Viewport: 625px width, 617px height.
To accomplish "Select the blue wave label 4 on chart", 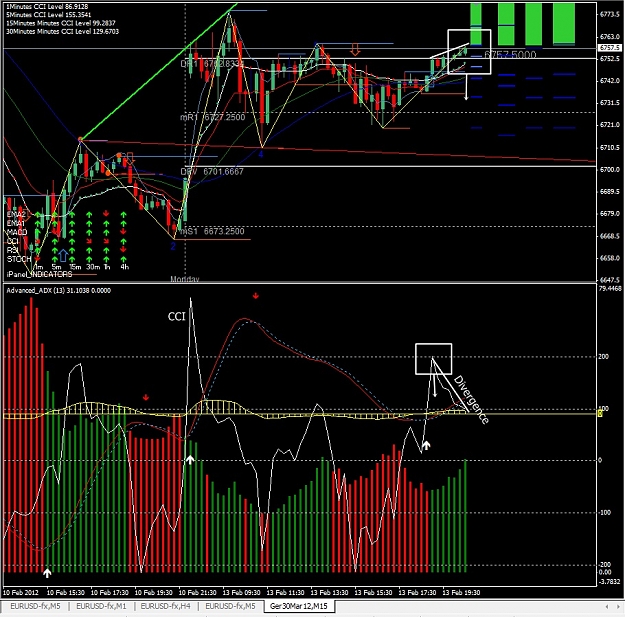I will [x=261, y=154].
